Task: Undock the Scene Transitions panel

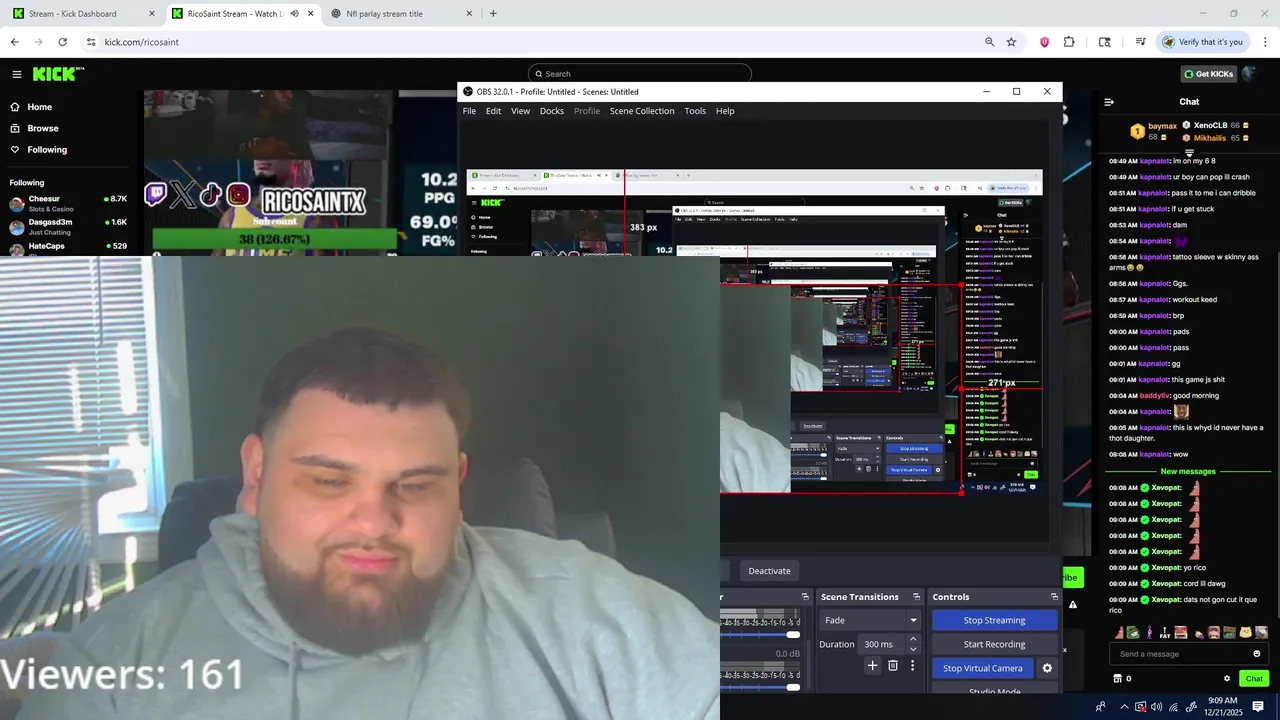Action: tap(917, 597)
